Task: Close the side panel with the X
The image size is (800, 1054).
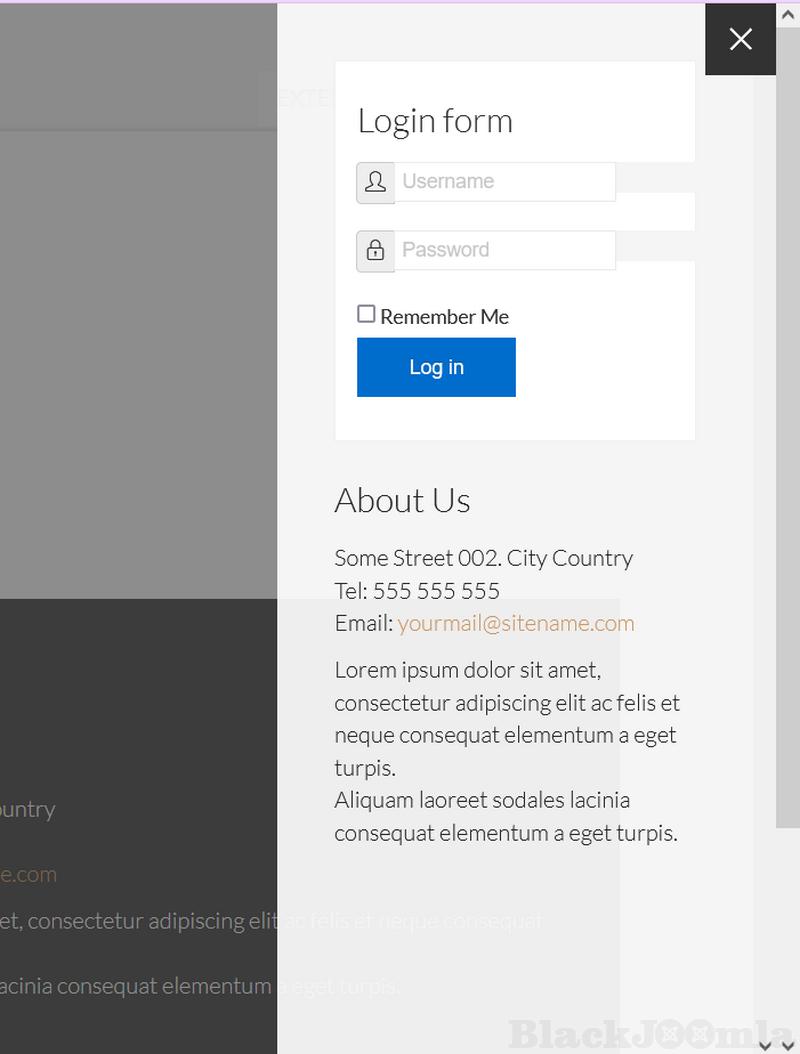Action: 740,39
